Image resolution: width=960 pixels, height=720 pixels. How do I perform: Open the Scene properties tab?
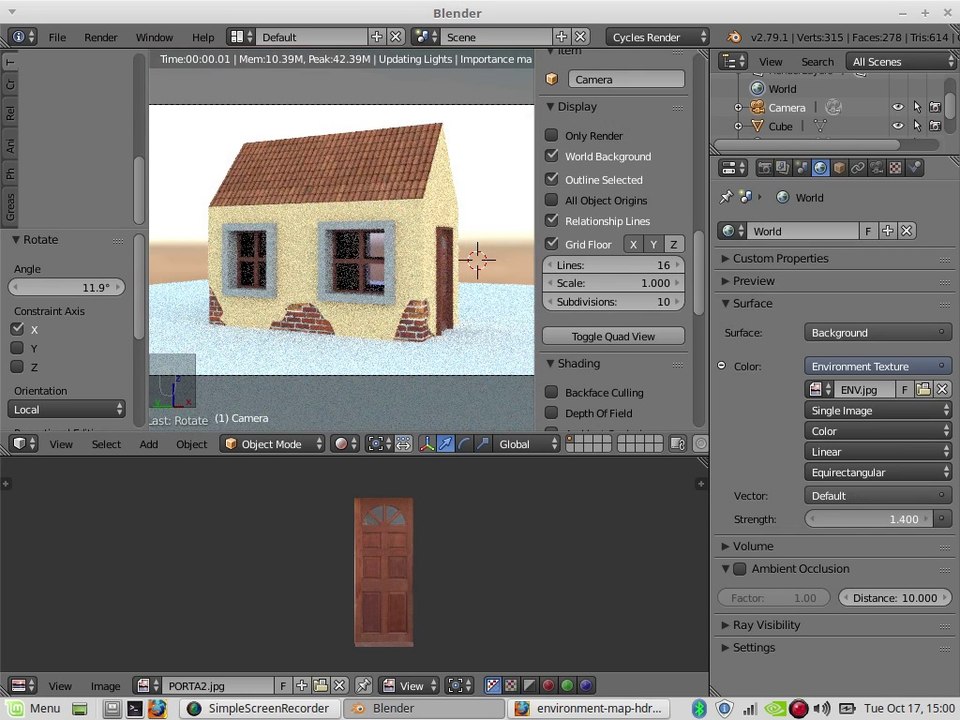tap(801, 168)
